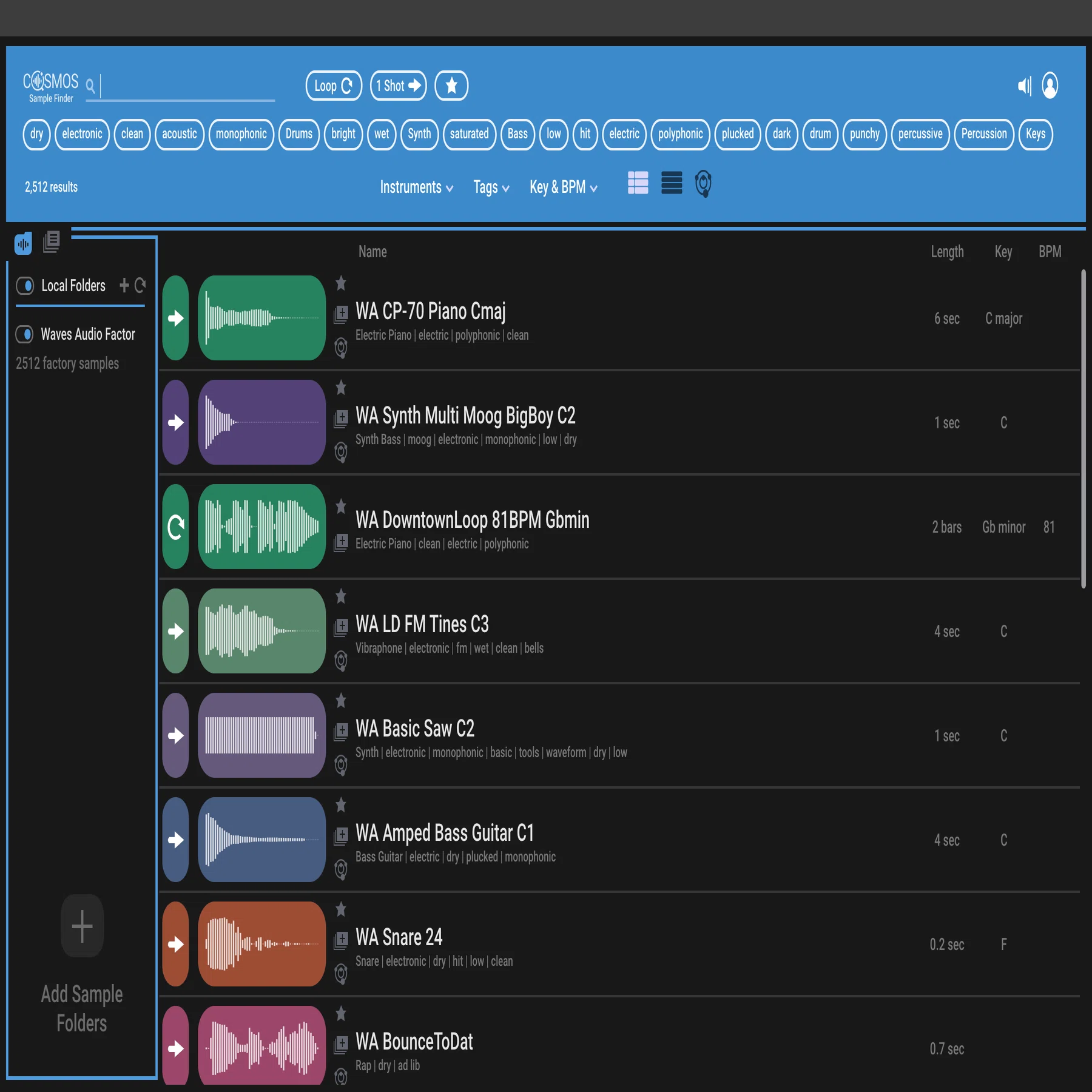Sort by the Length column header

[947, 251]
